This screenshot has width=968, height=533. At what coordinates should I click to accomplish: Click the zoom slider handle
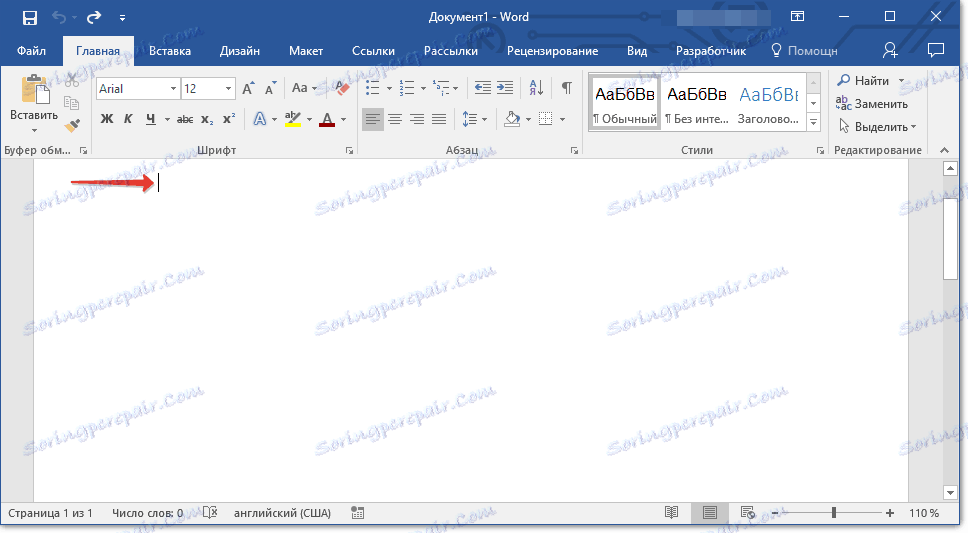click(x=834, y=513)
